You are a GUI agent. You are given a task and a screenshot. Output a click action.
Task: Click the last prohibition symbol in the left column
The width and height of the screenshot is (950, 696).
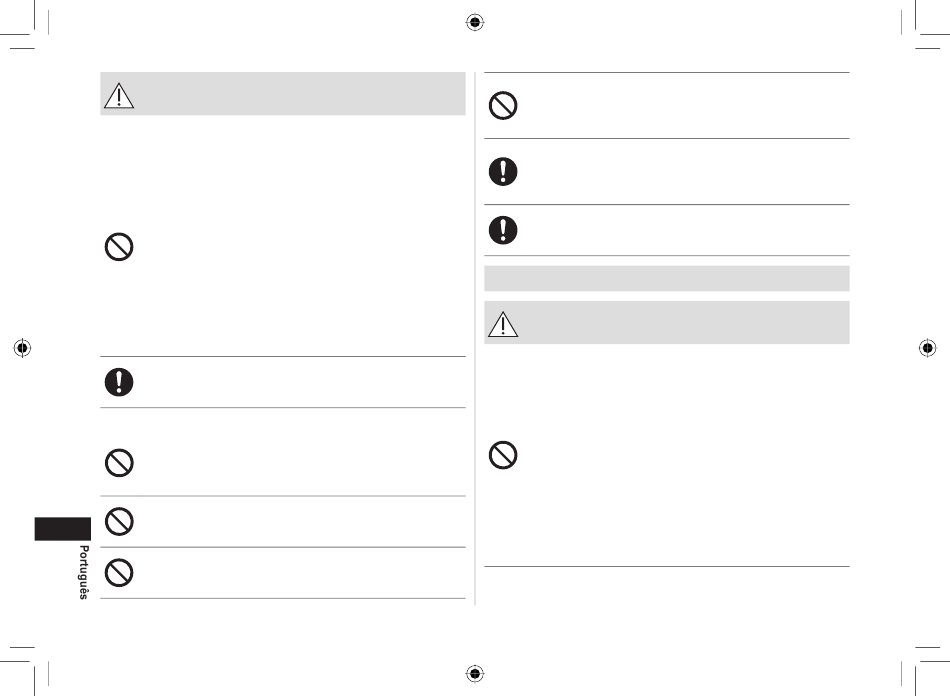[x=119, y=572]
